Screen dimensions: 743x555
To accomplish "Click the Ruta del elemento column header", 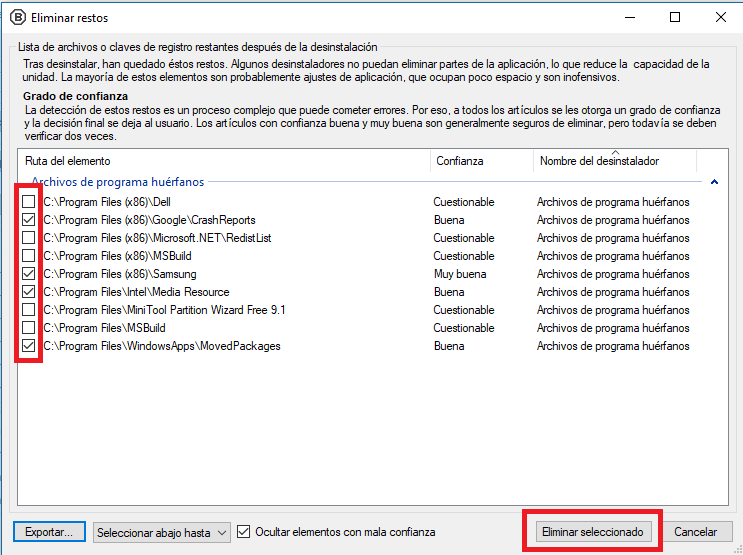I will pos(224,161).
